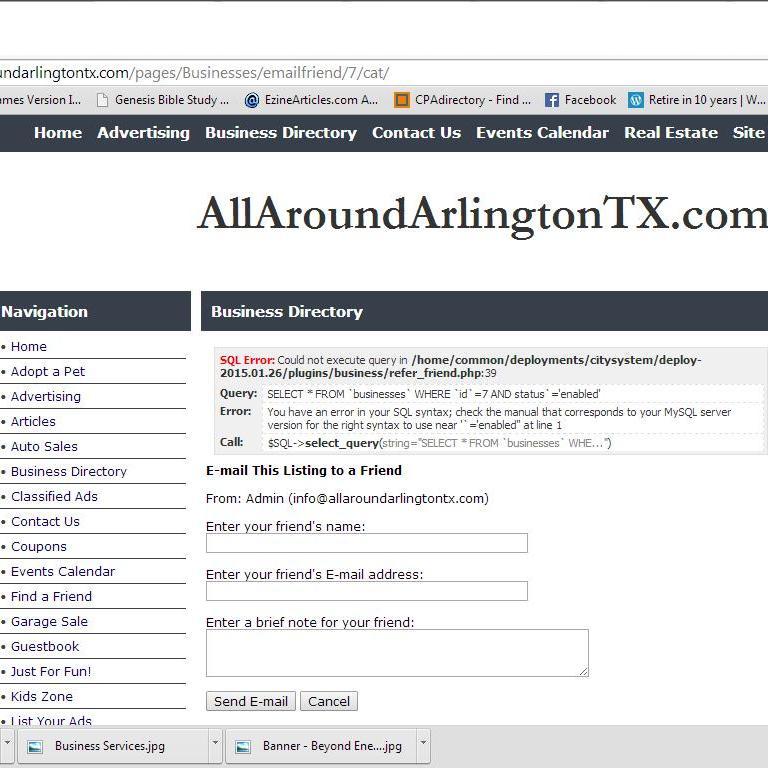
Task: Open the CPAdirectory bookmark icon
Action: coord(402,100)
